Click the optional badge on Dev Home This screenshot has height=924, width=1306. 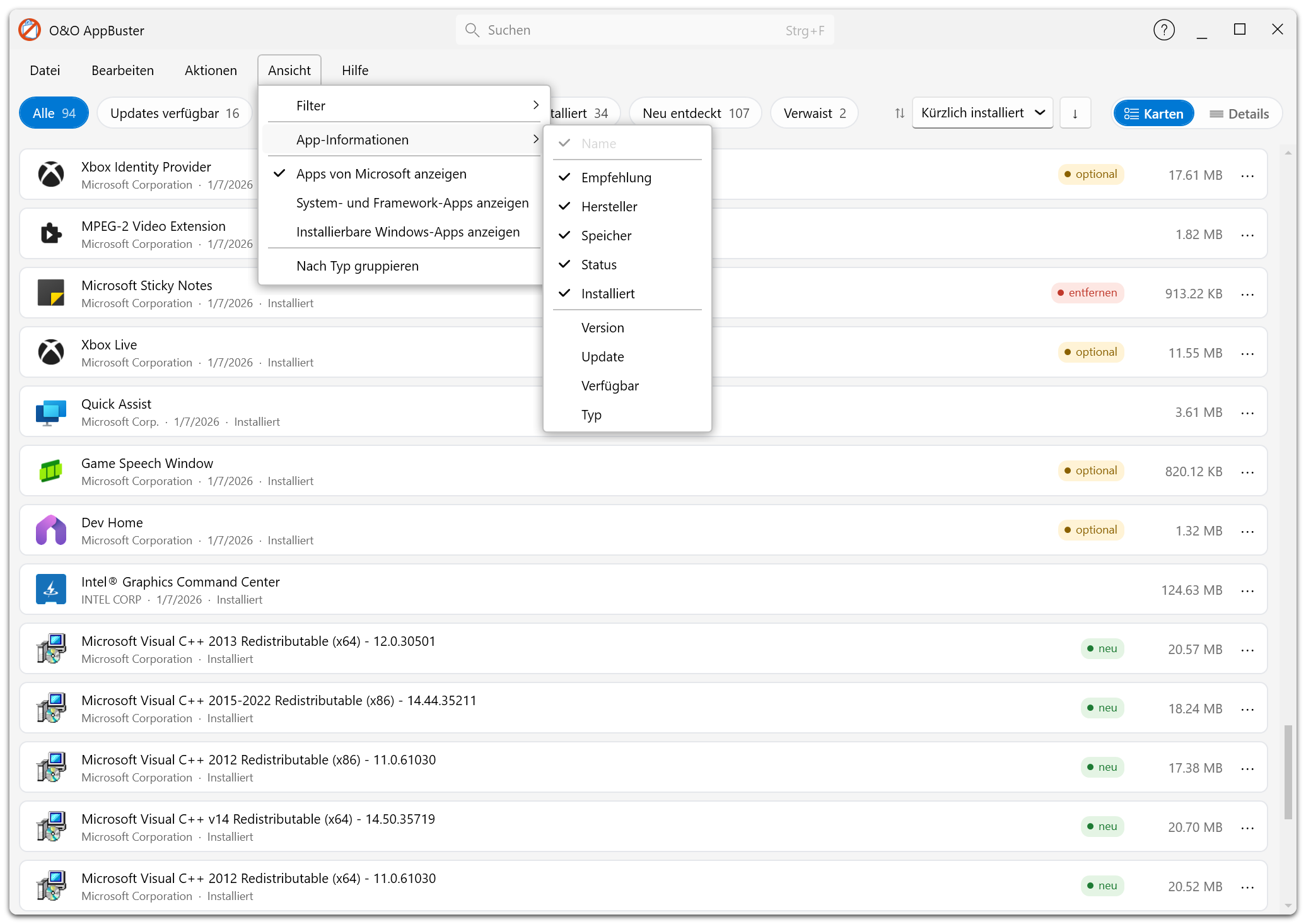click(x=1091, y=530)
